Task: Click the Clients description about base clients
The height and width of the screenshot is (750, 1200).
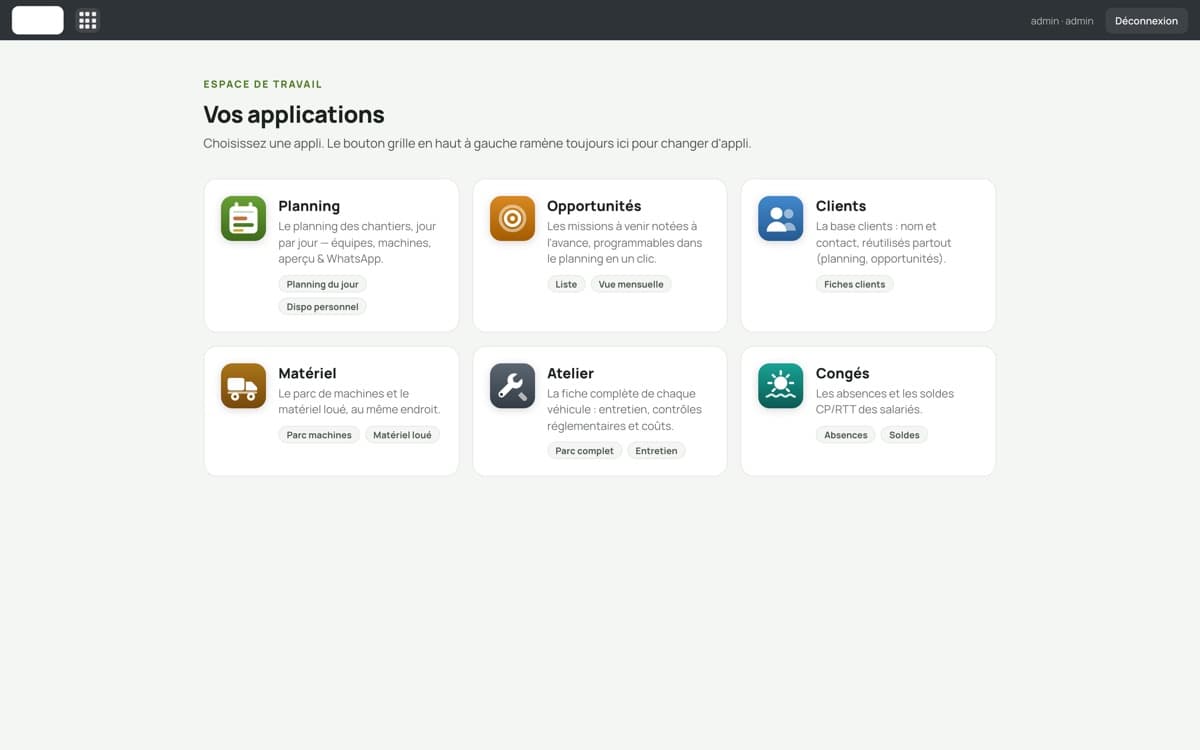Action: [884, 242]
